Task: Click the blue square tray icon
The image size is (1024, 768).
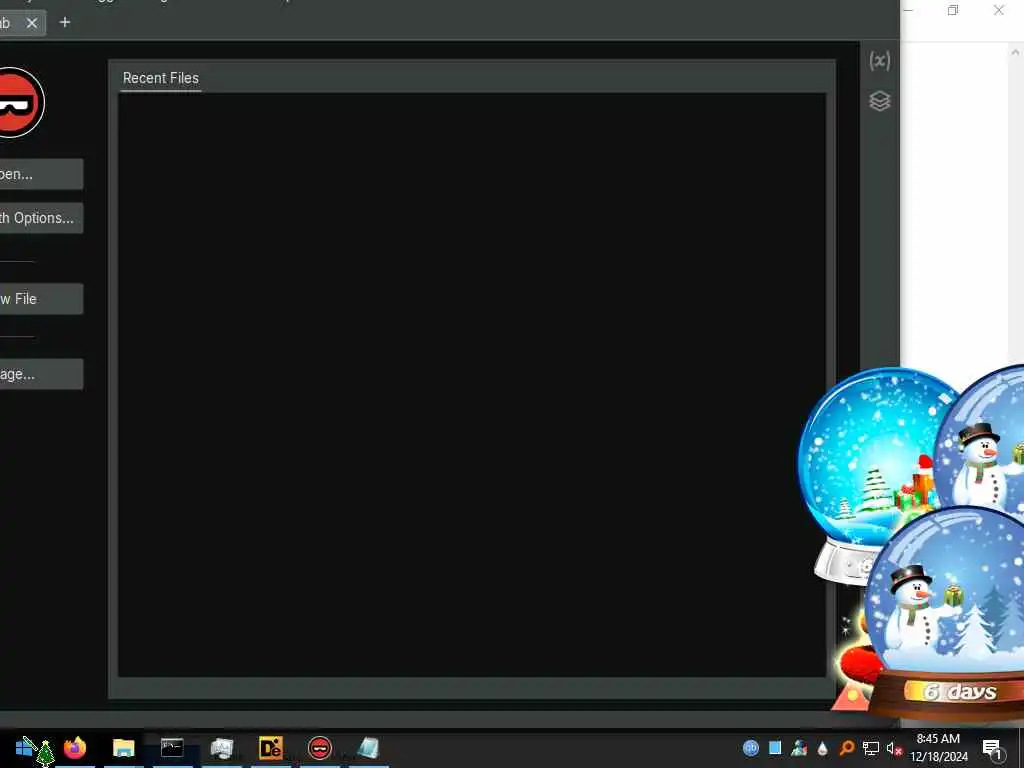Action: [775, 748]
